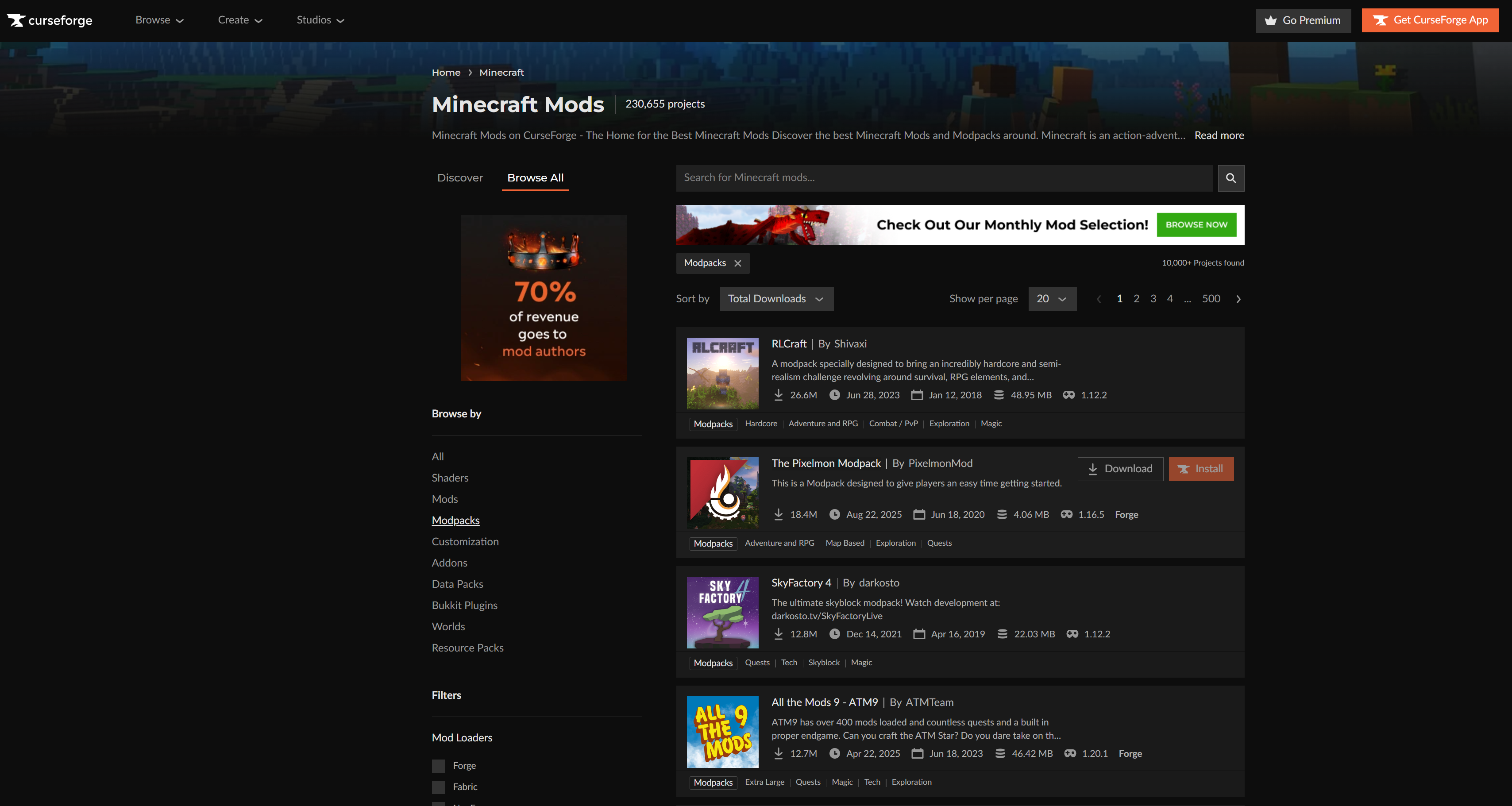
Task: Jump to results page 500
Action: click(x=1211, y=299)
